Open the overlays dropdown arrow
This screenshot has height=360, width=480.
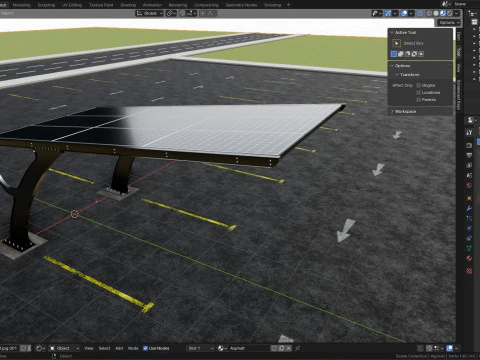411,13
